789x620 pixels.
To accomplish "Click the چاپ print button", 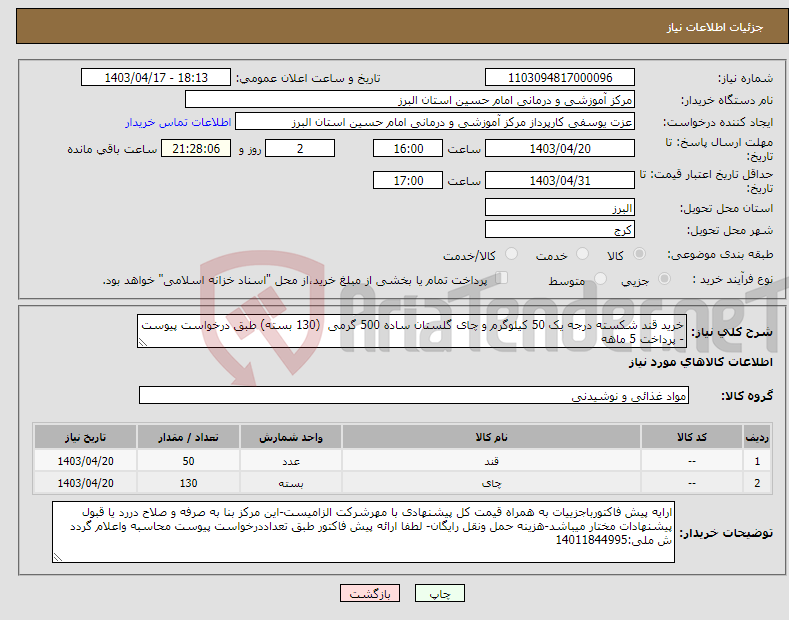I will tap(439, 594).
